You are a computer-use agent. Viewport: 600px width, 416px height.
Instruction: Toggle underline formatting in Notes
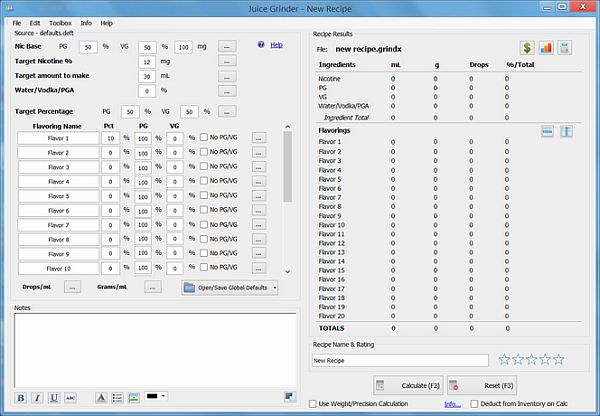coord(54,398)
